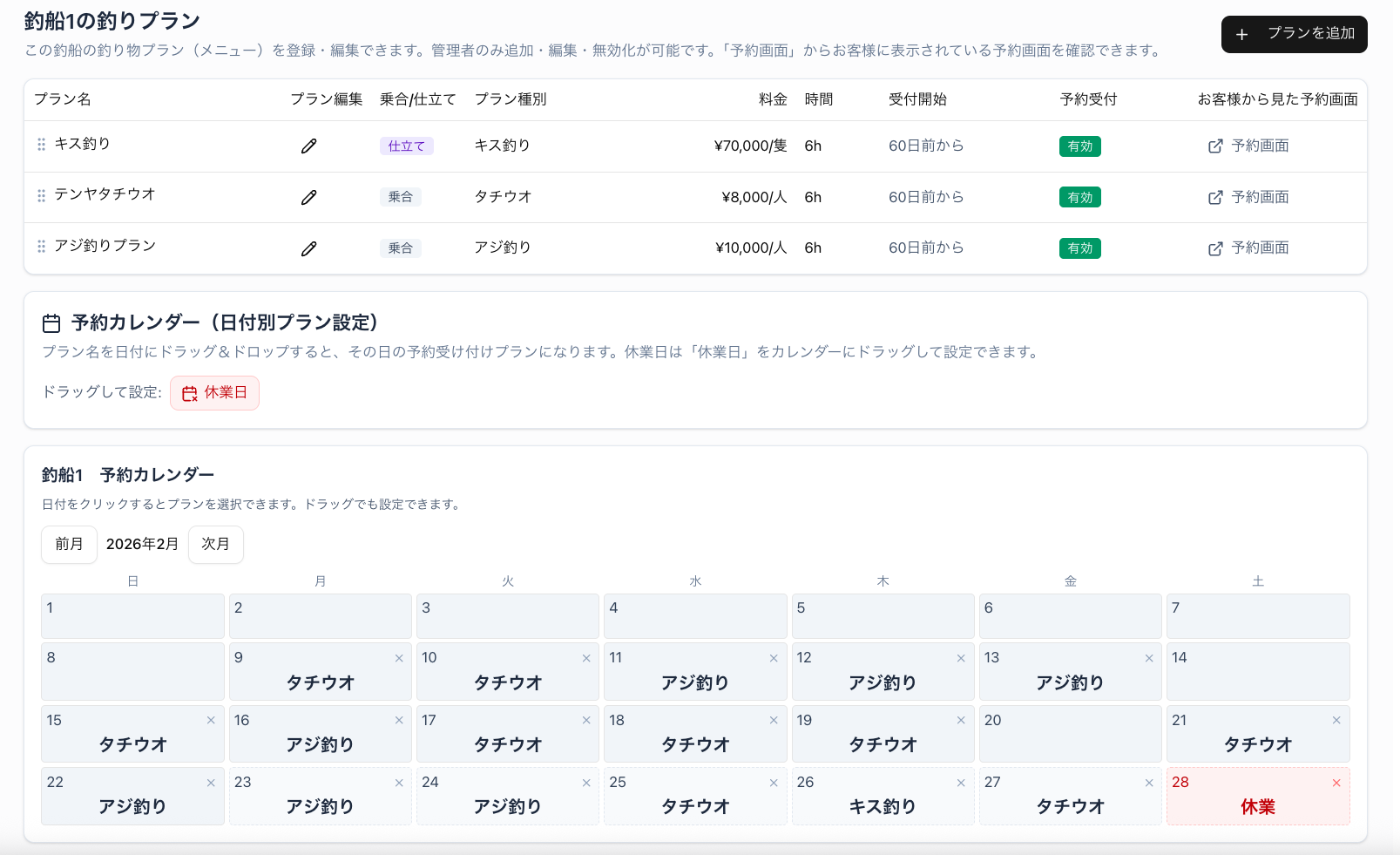Toggle the 有効 status for キス釣り
This screenshot has height=855, width=1400.
point(1079,146)
